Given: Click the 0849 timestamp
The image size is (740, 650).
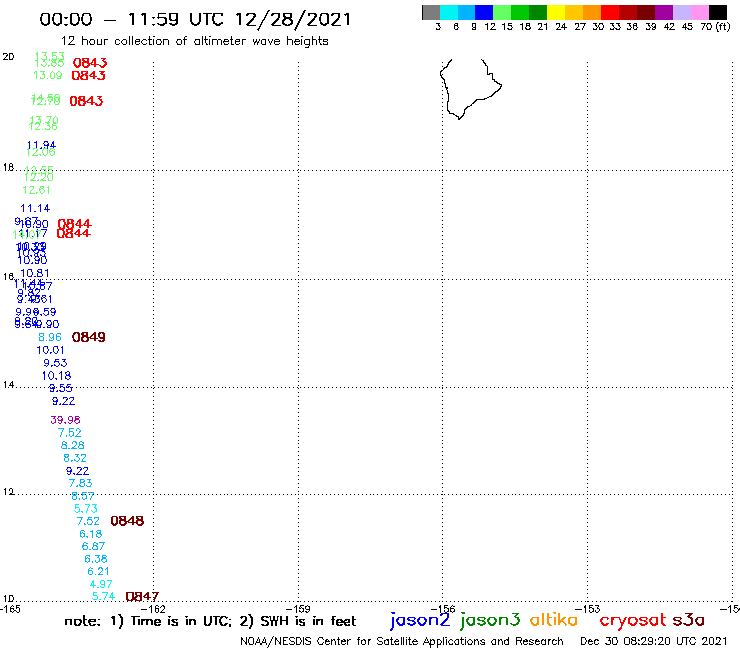Looking at the screenshot, I should (x=89, y=337).
